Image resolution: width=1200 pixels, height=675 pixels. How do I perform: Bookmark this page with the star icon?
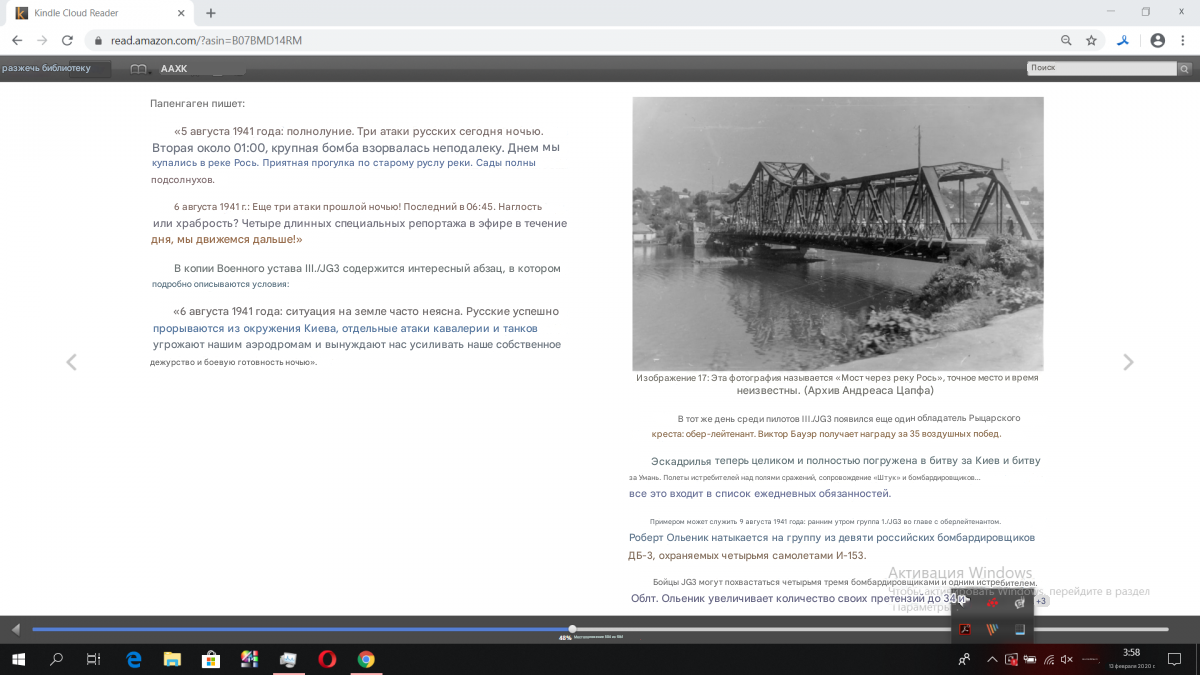(x=1091, y=41)
